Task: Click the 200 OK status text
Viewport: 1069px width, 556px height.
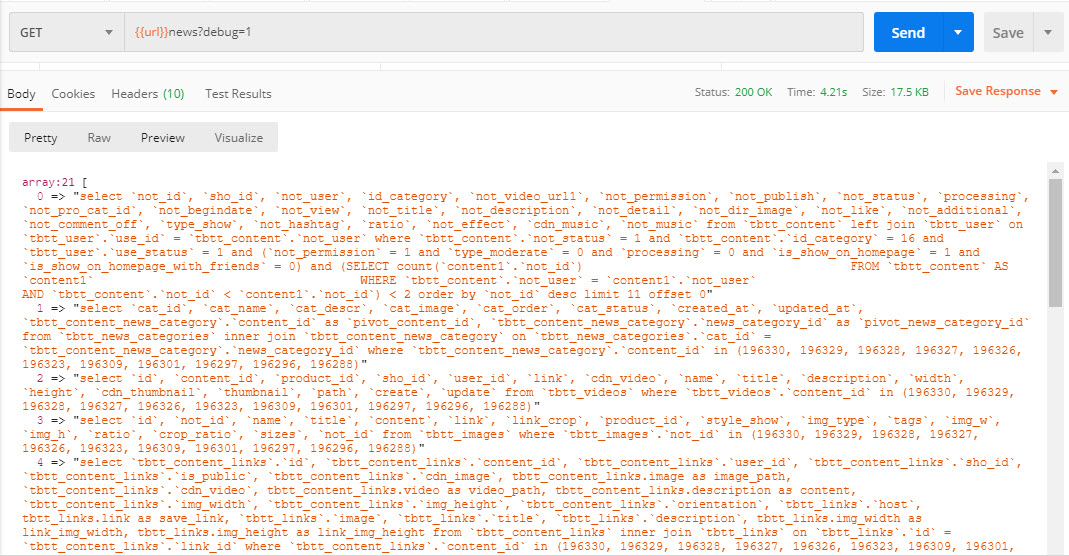Action: coord(753,92)
